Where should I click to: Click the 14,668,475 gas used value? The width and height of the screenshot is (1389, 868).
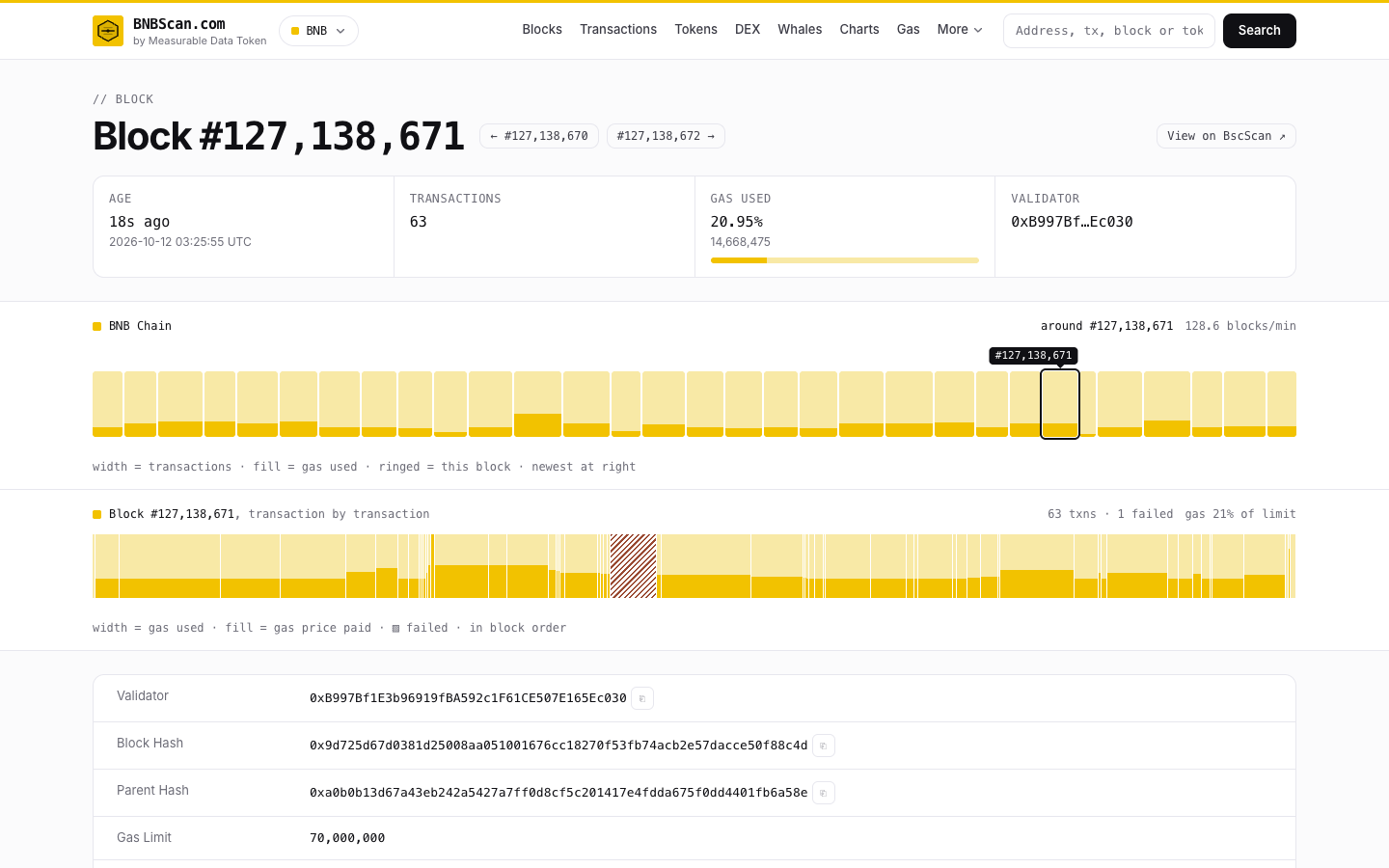pyautogui.click(x=741, y=242)
